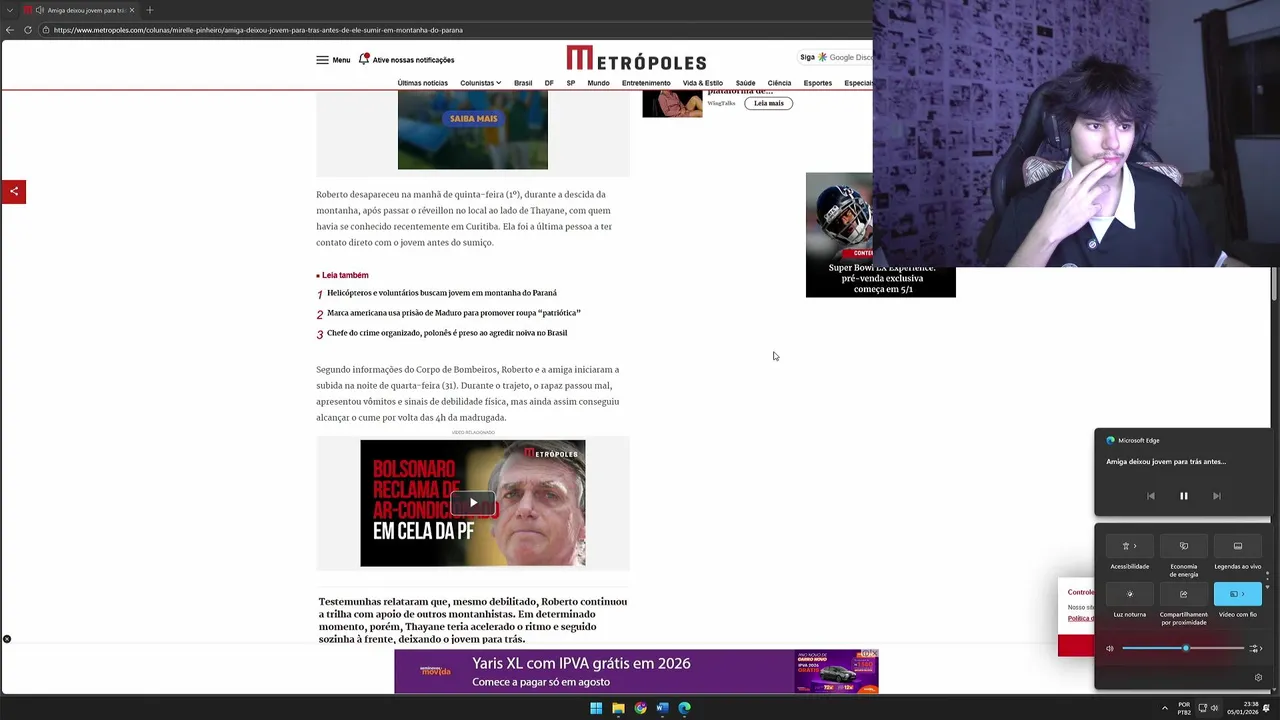
Task: Click the address bar URL
Action: (258, 30)
